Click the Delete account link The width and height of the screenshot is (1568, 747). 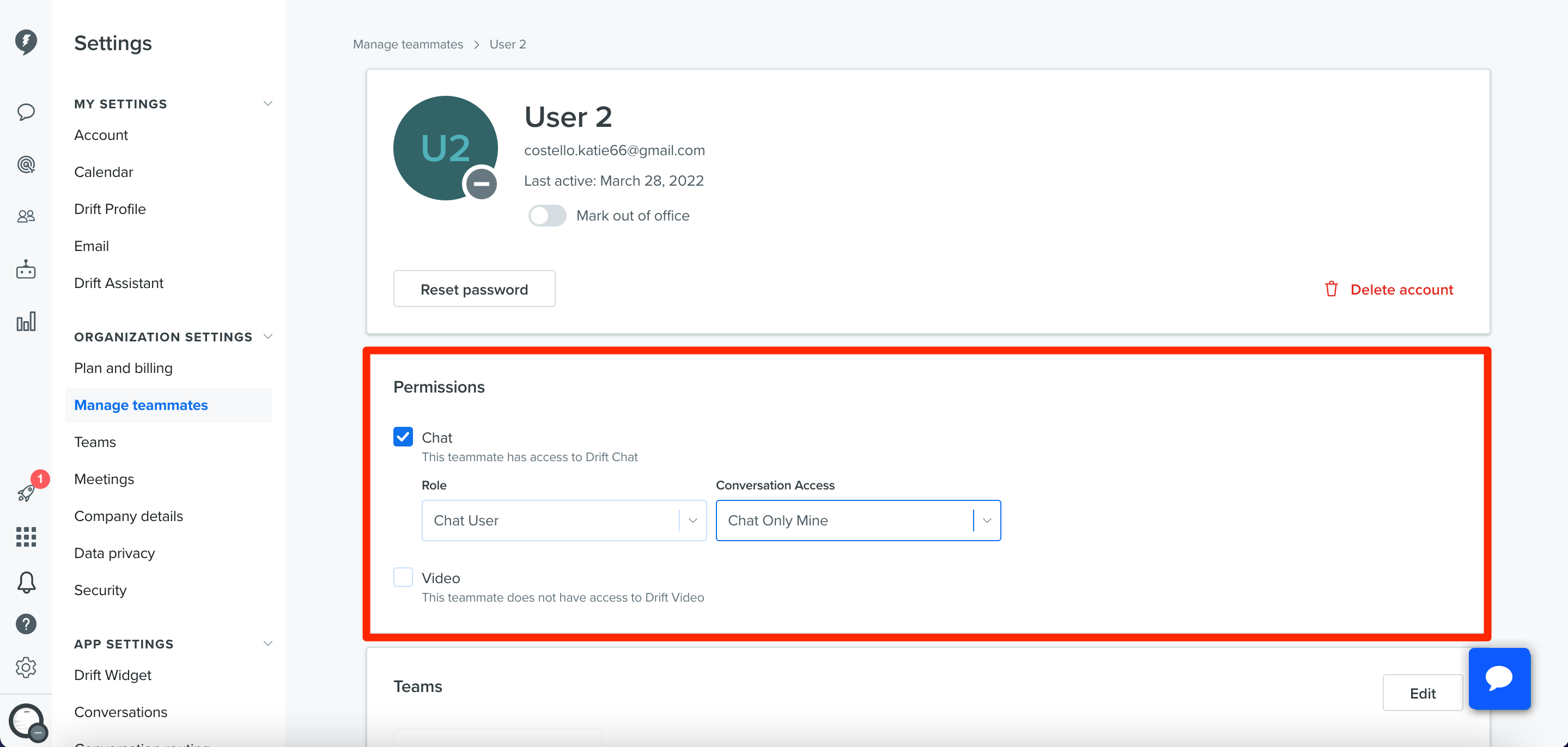[1388, 289]
